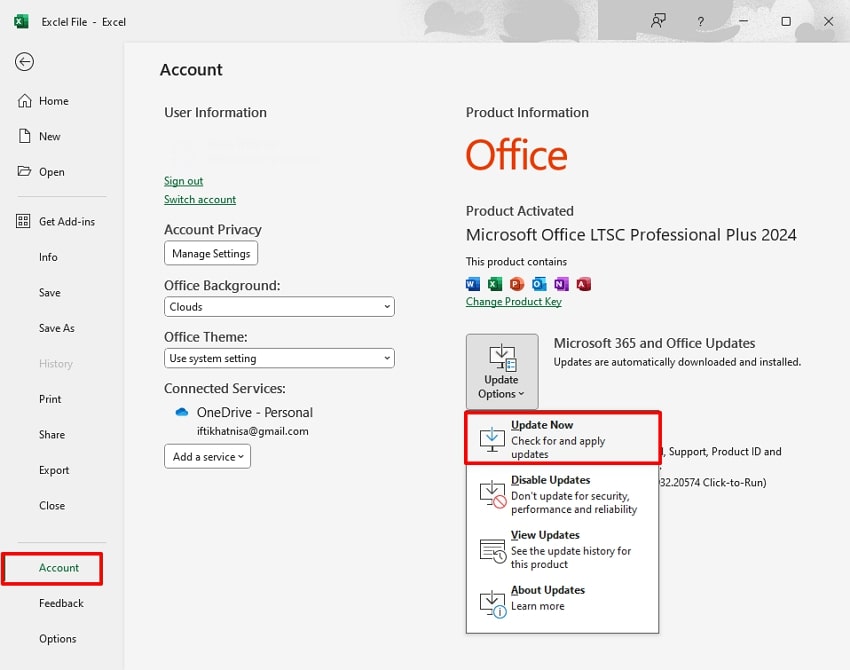Click the Word app icon

click(473, 284)
